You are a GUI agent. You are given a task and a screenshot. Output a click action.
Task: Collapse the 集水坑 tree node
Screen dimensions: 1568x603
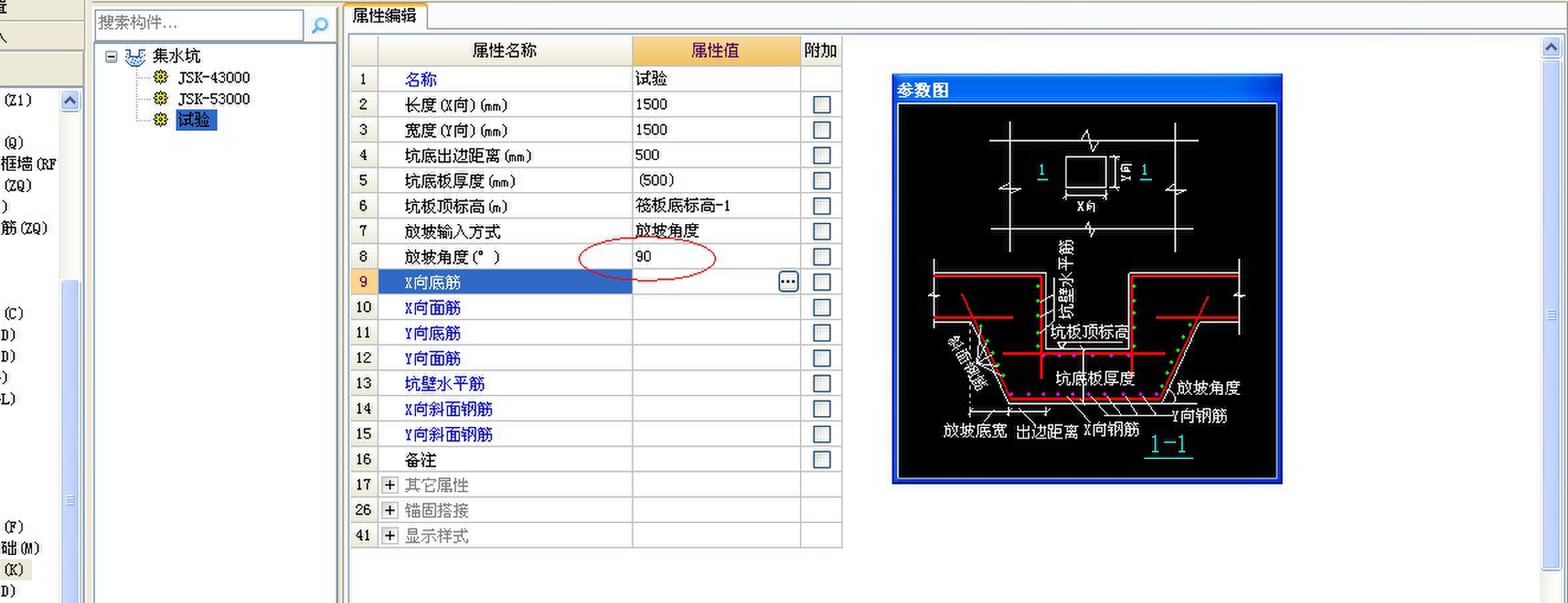click(111, 57)
